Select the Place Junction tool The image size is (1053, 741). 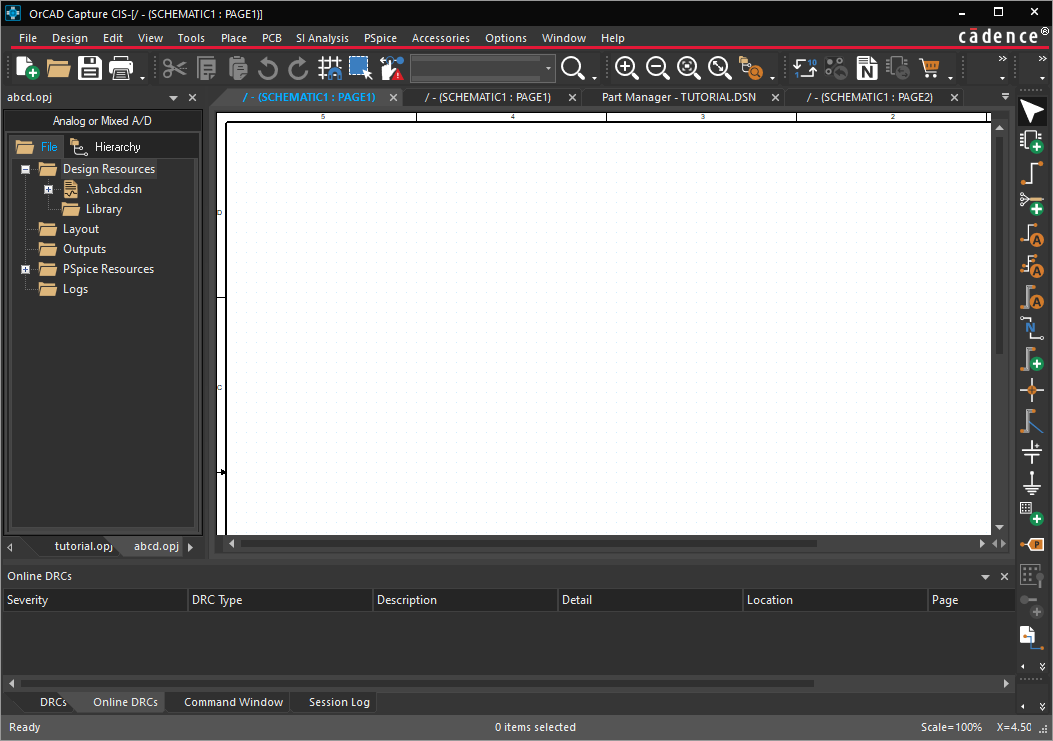tap(1031, 390)
